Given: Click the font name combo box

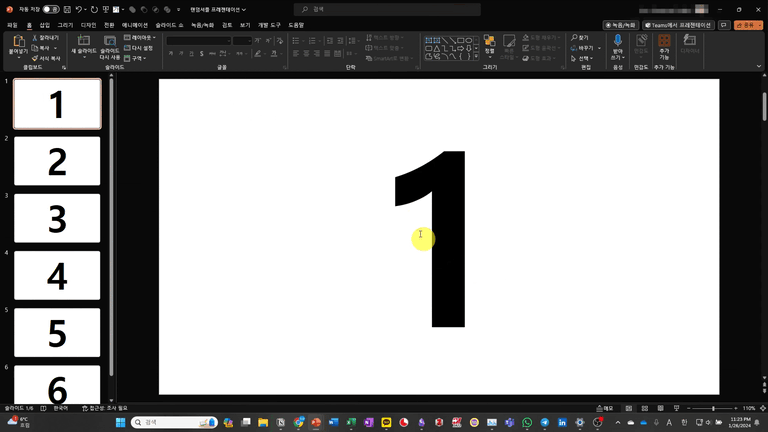Looking at the screenshot, I should point(198,41).
